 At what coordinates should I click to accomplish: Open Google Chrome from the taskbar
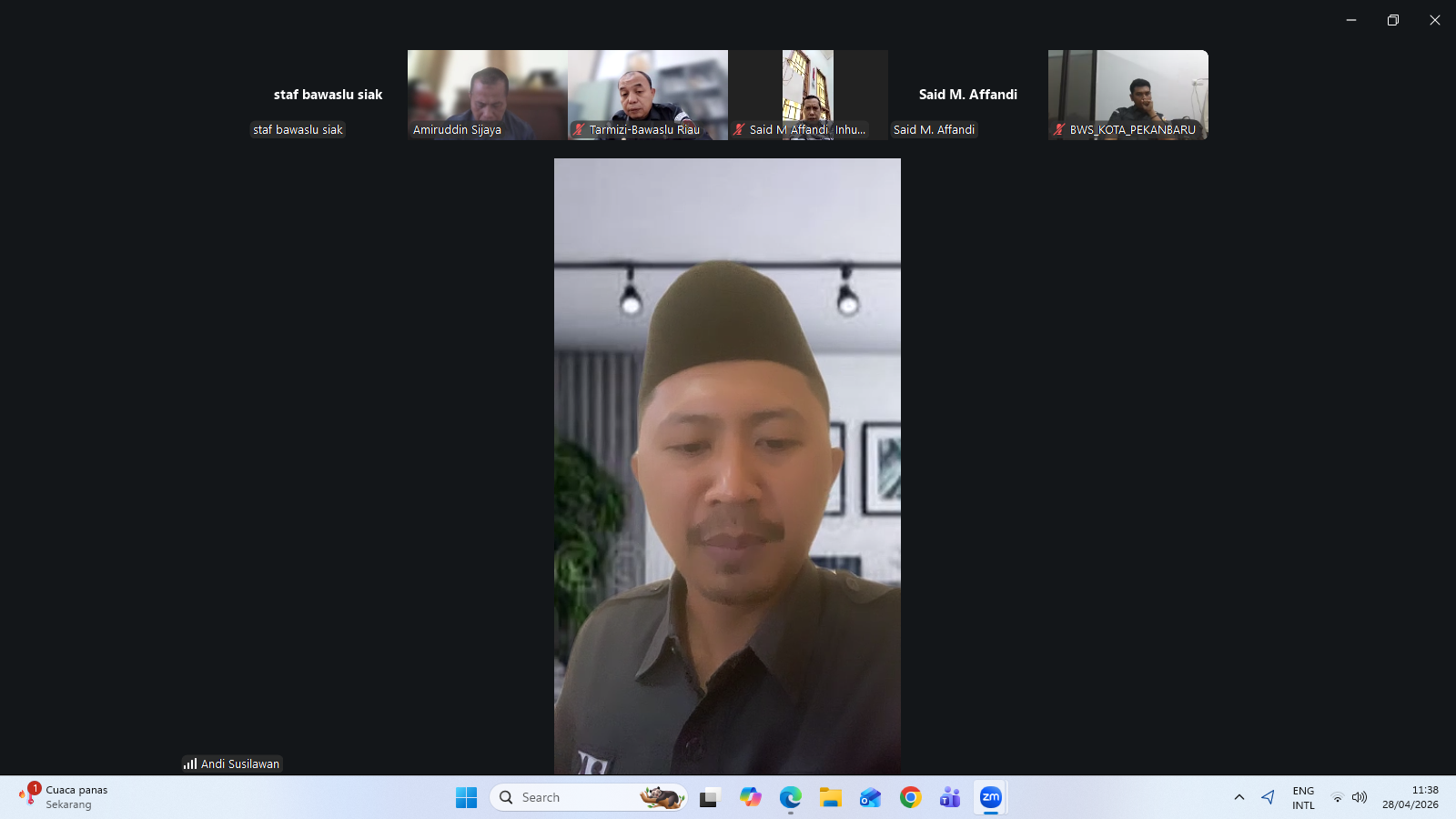910,798
